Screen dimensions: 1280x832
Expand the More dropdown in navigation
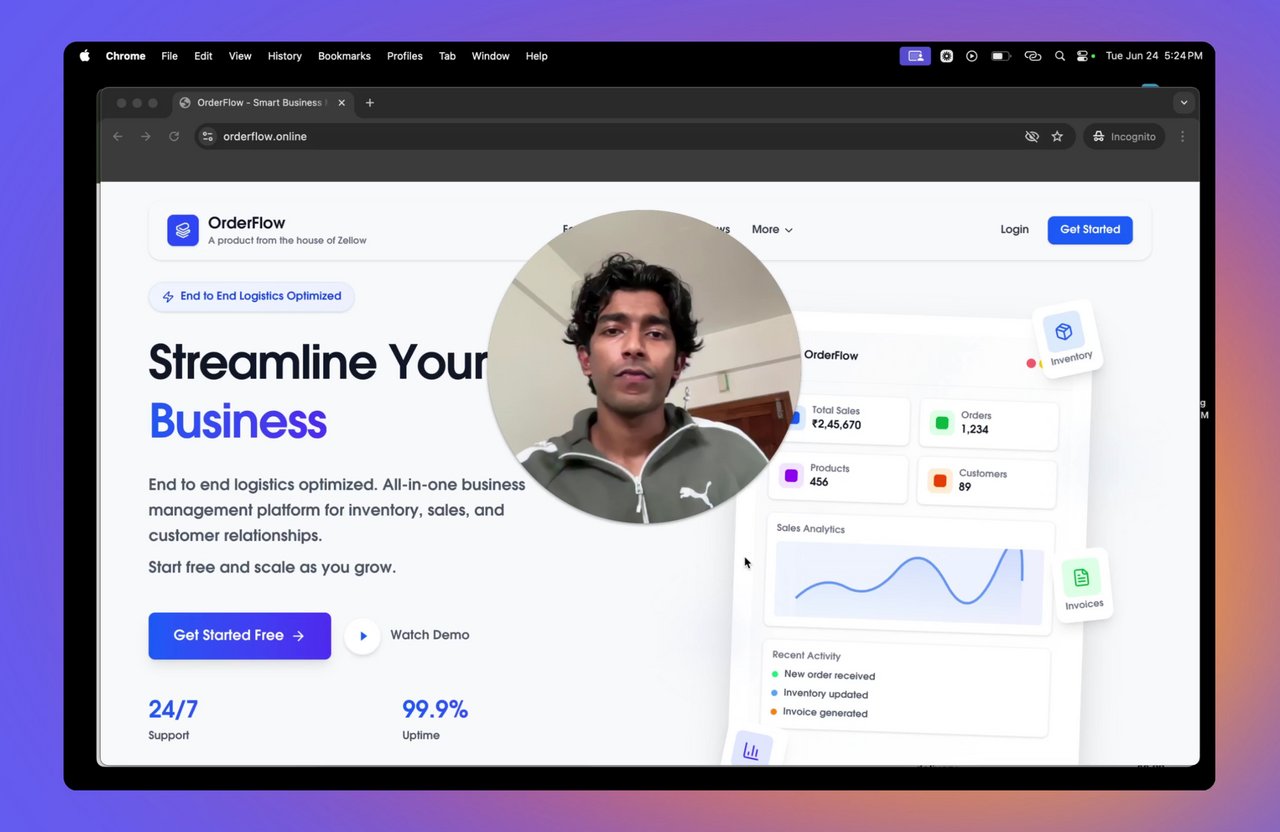pos(772,229)
